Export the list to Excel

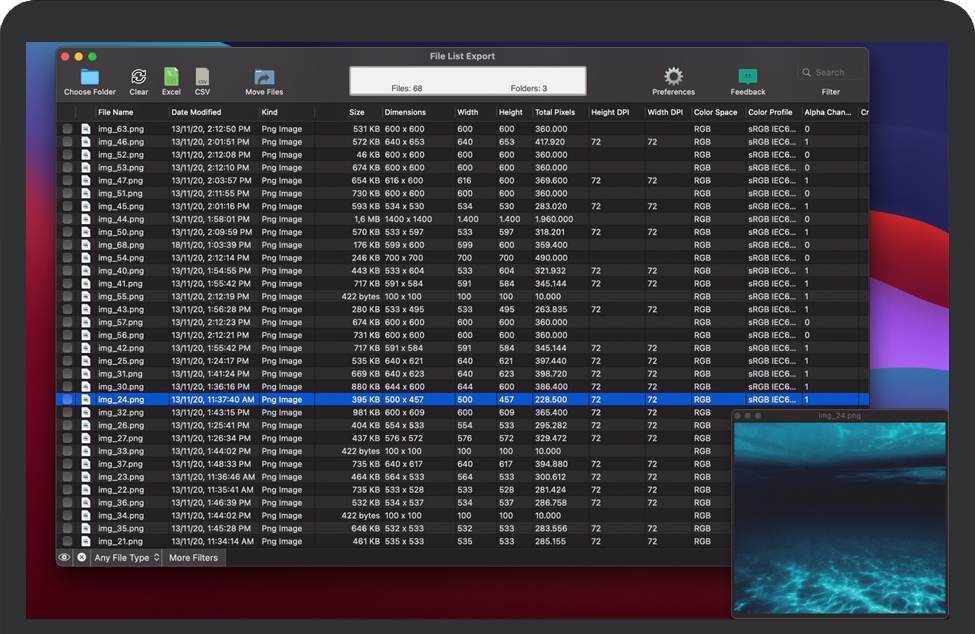(171, 77)
